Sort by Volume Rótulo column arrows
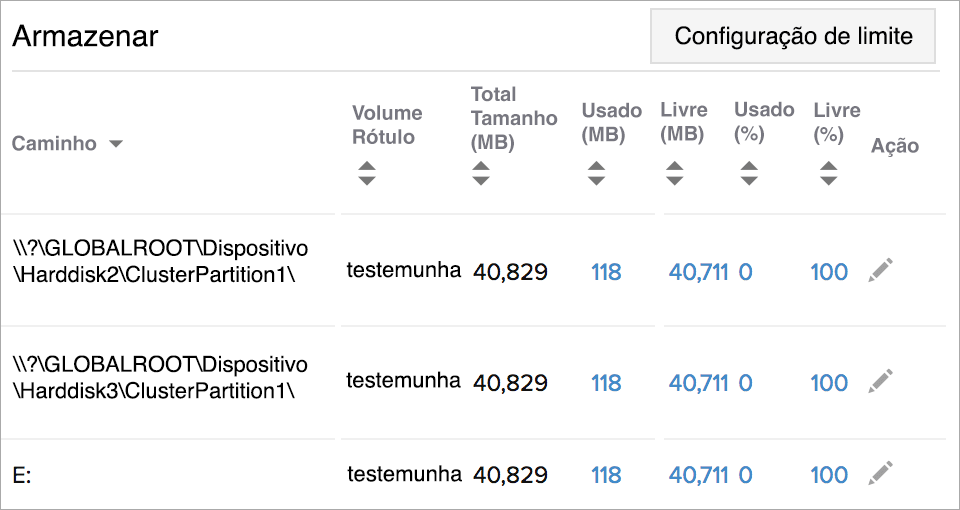 (367, 173)
